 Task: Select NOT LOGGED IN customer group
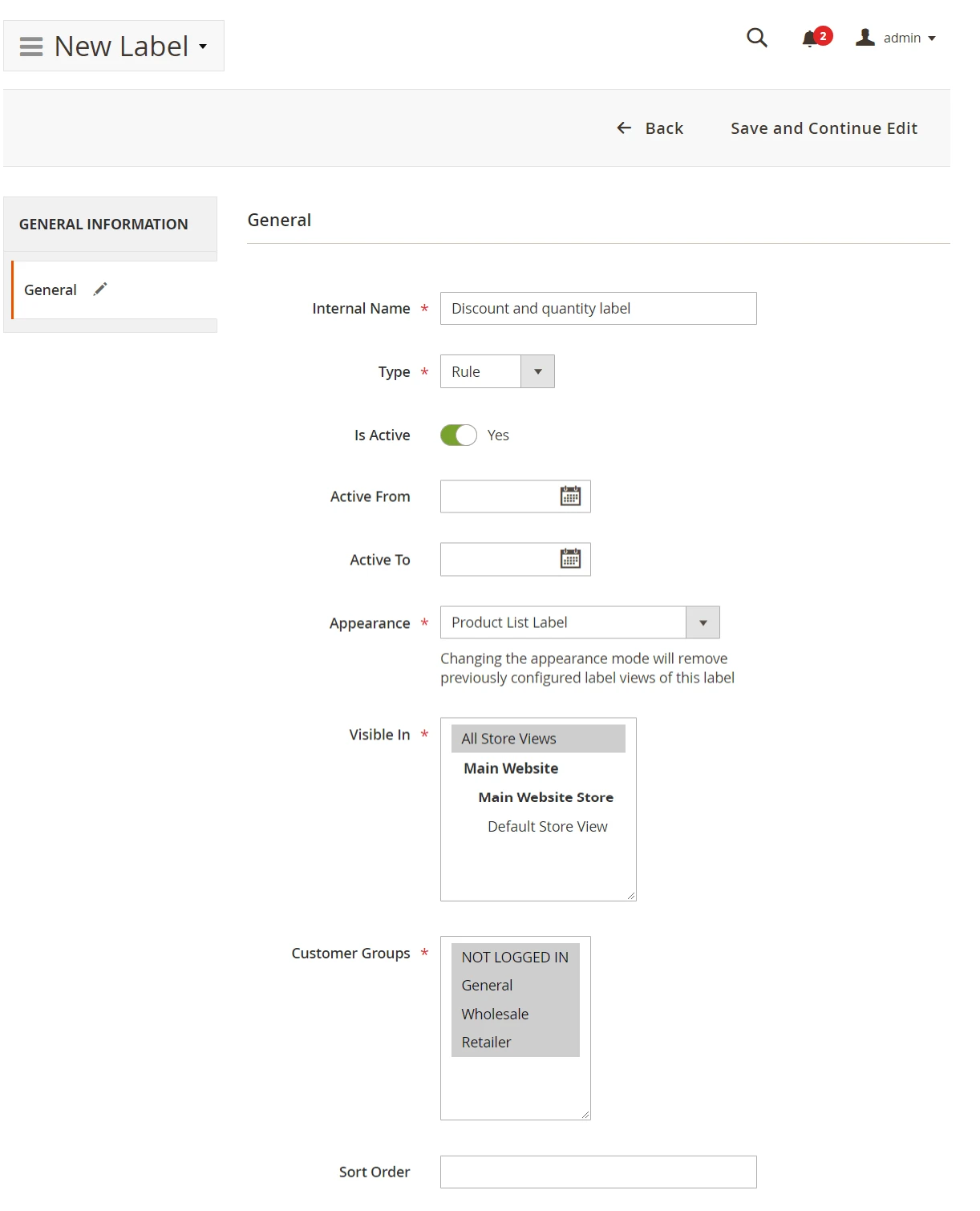point(515,958)
